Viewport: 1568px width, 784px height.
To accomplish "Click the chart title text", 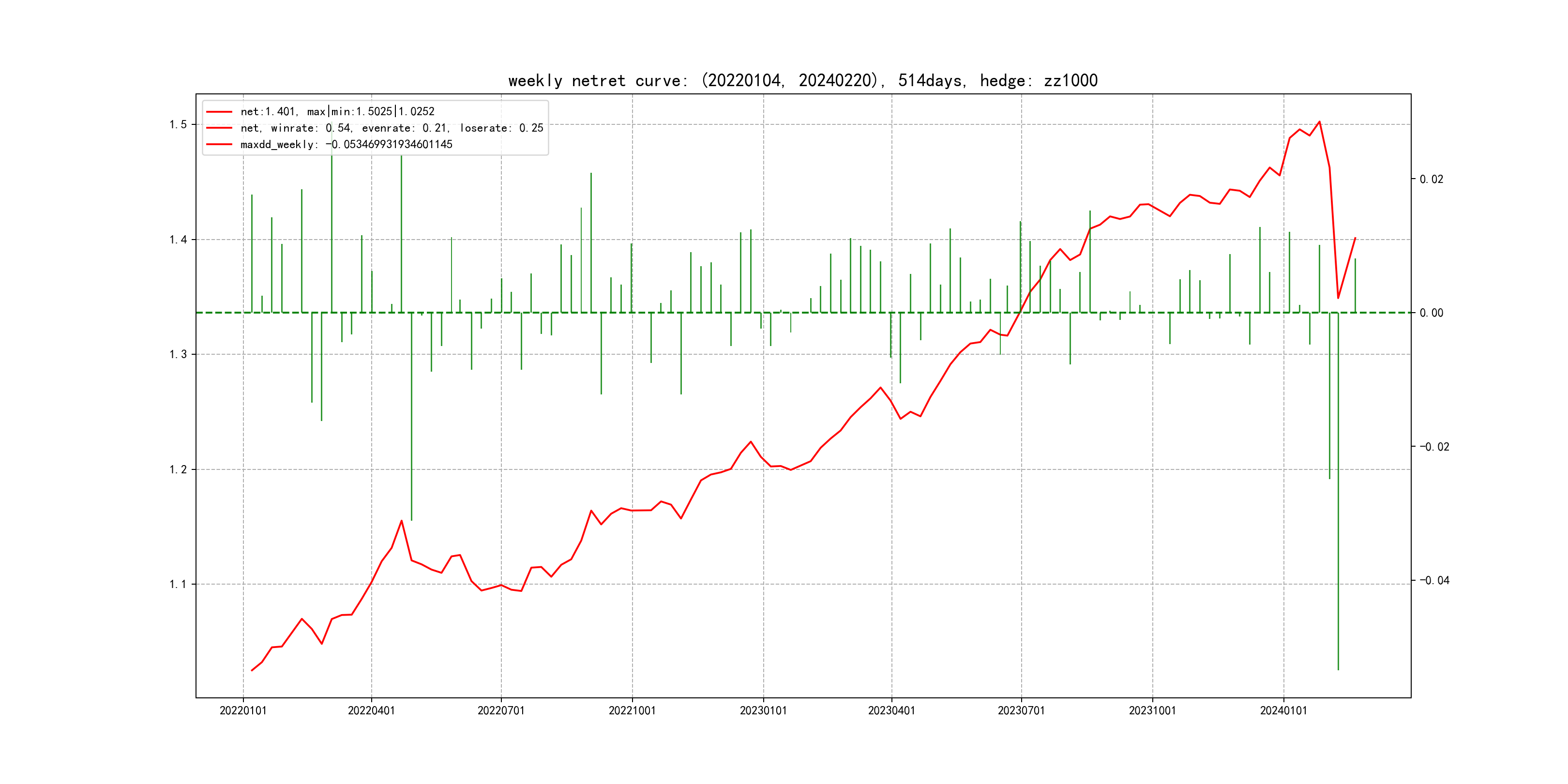I will [802, 81].
